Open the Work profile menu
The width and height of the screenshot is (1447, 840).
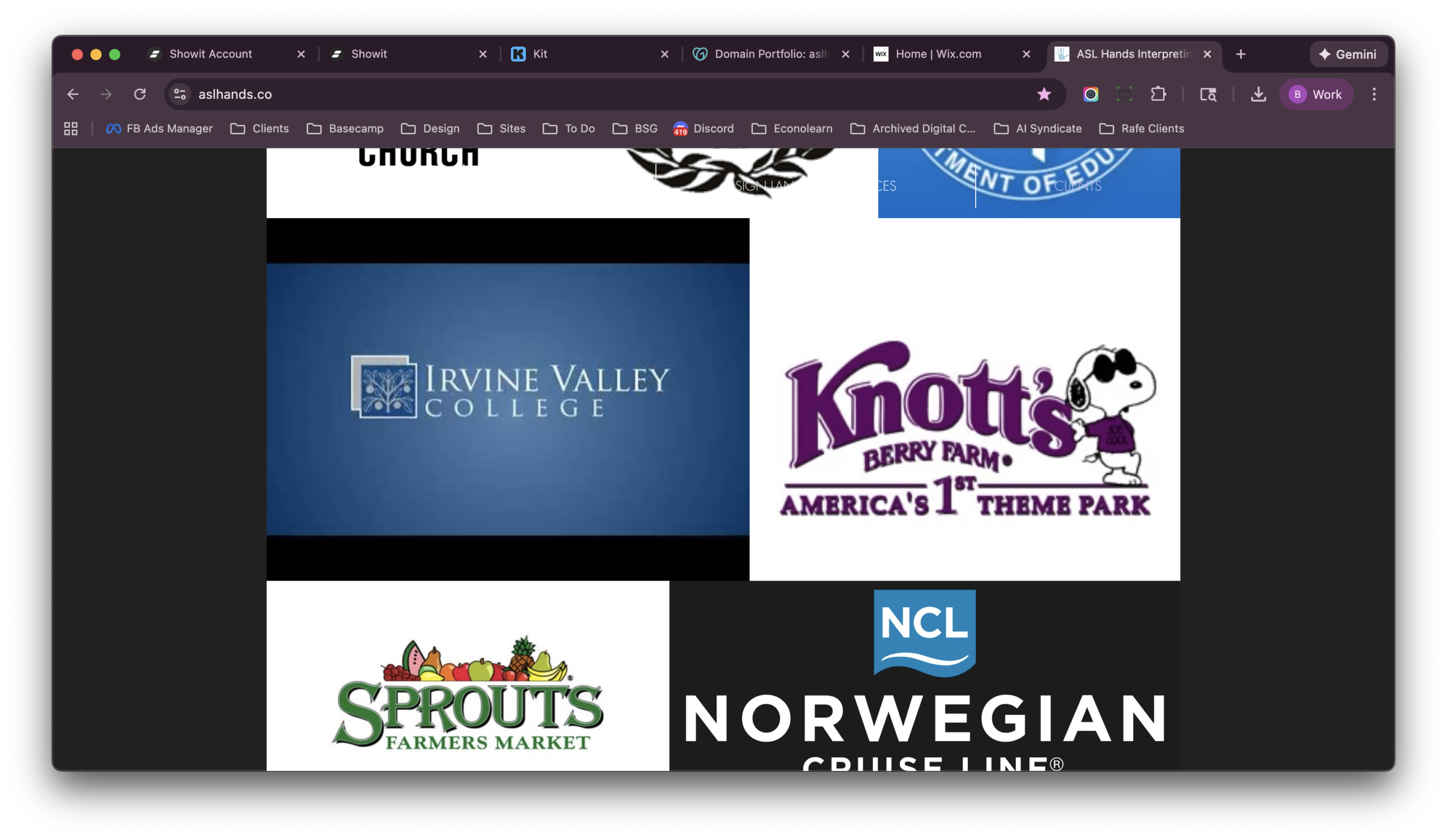1315,94
